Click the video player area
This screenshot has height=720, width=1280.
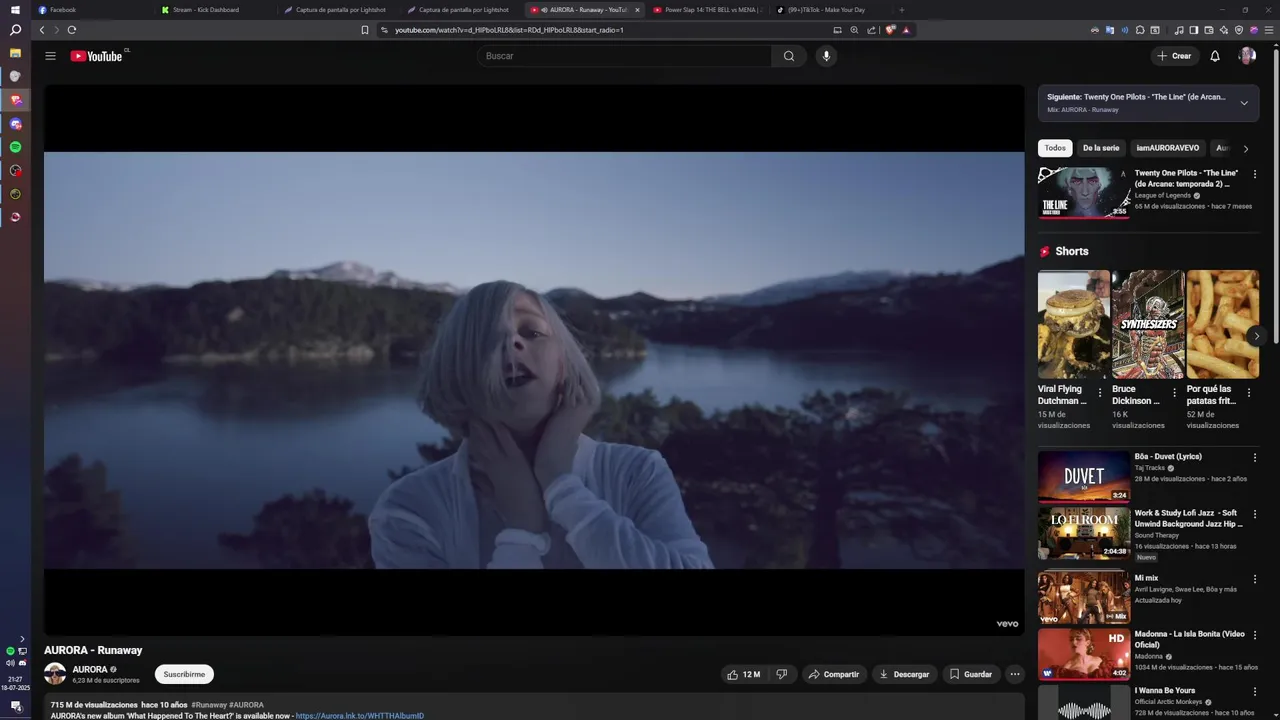tap(534, 360)
